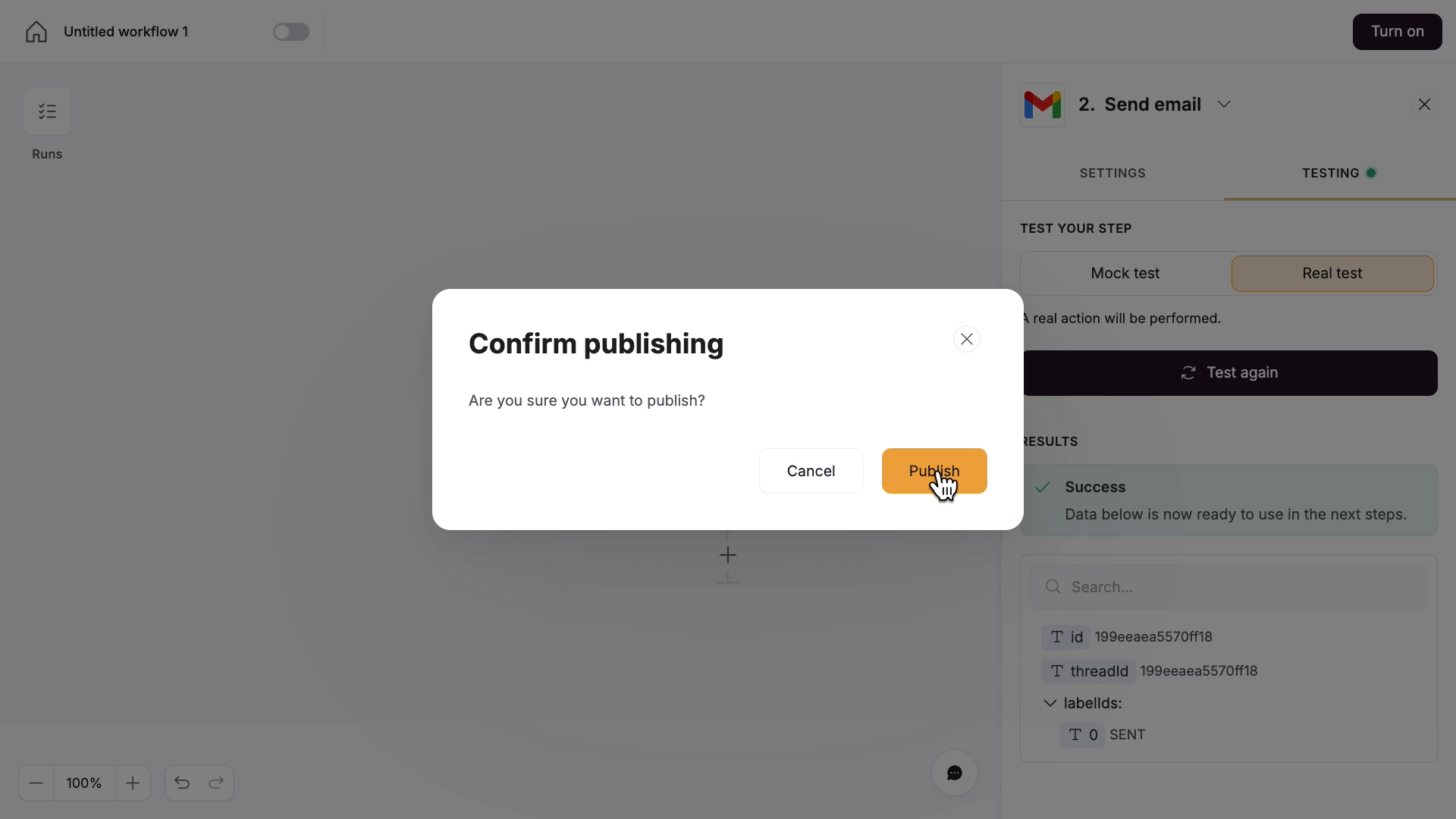Switch to the Settings tab
The image size is (1456, 819).
1112,173
